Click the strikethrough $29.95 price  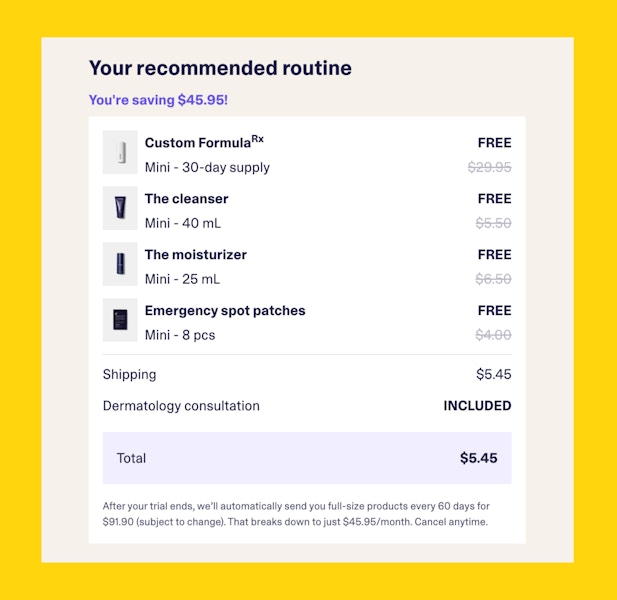[490, 167]
